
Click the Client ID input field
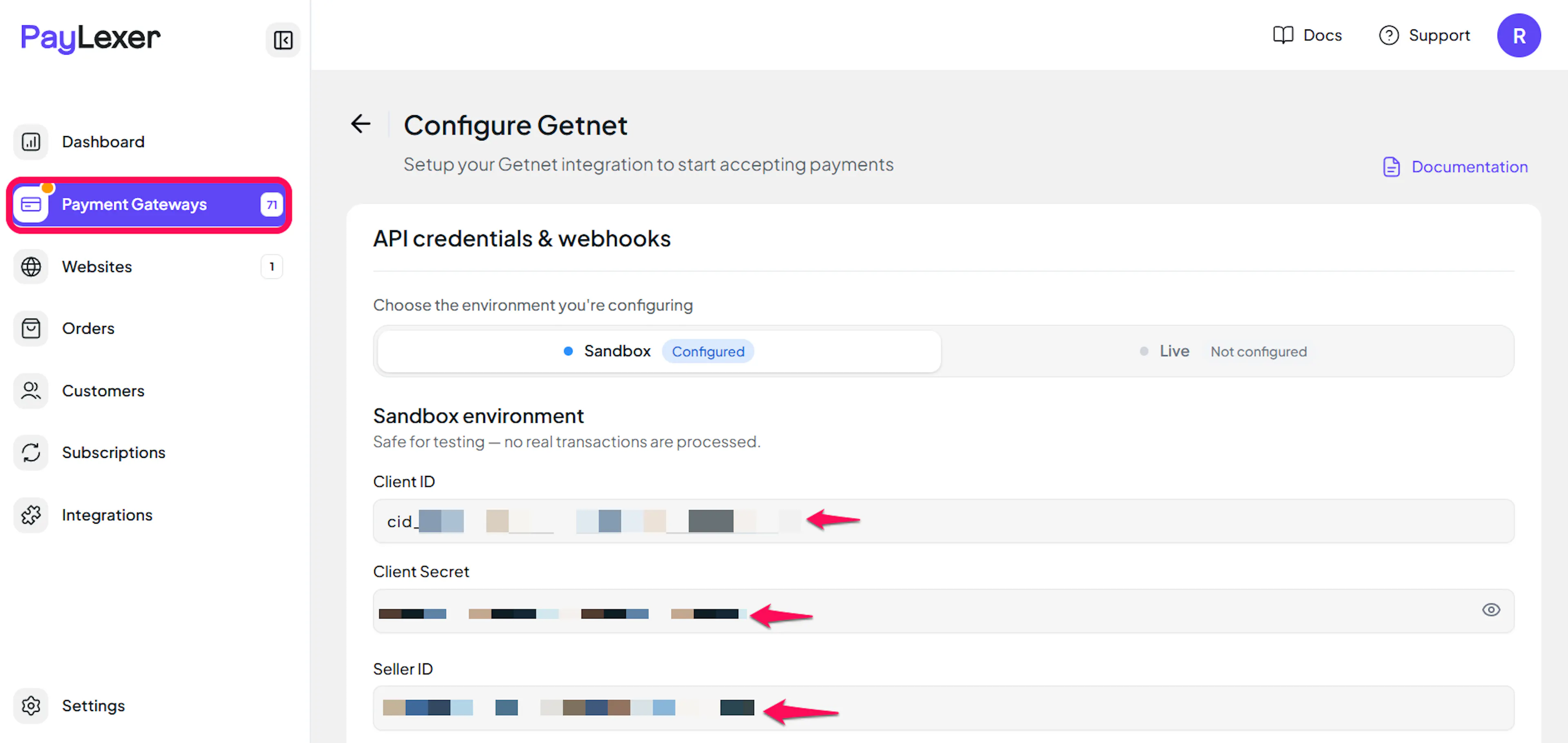[x=944, y=521]
